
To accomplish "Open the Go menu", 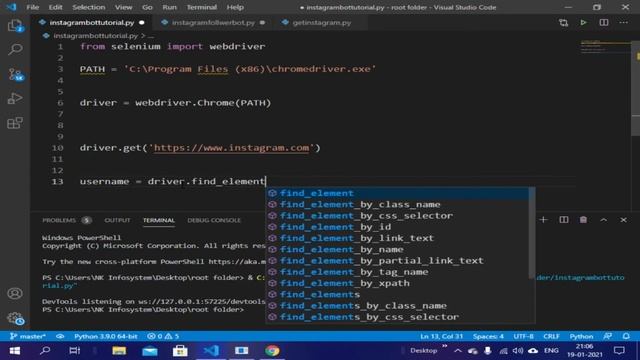I will pos(147,7).
